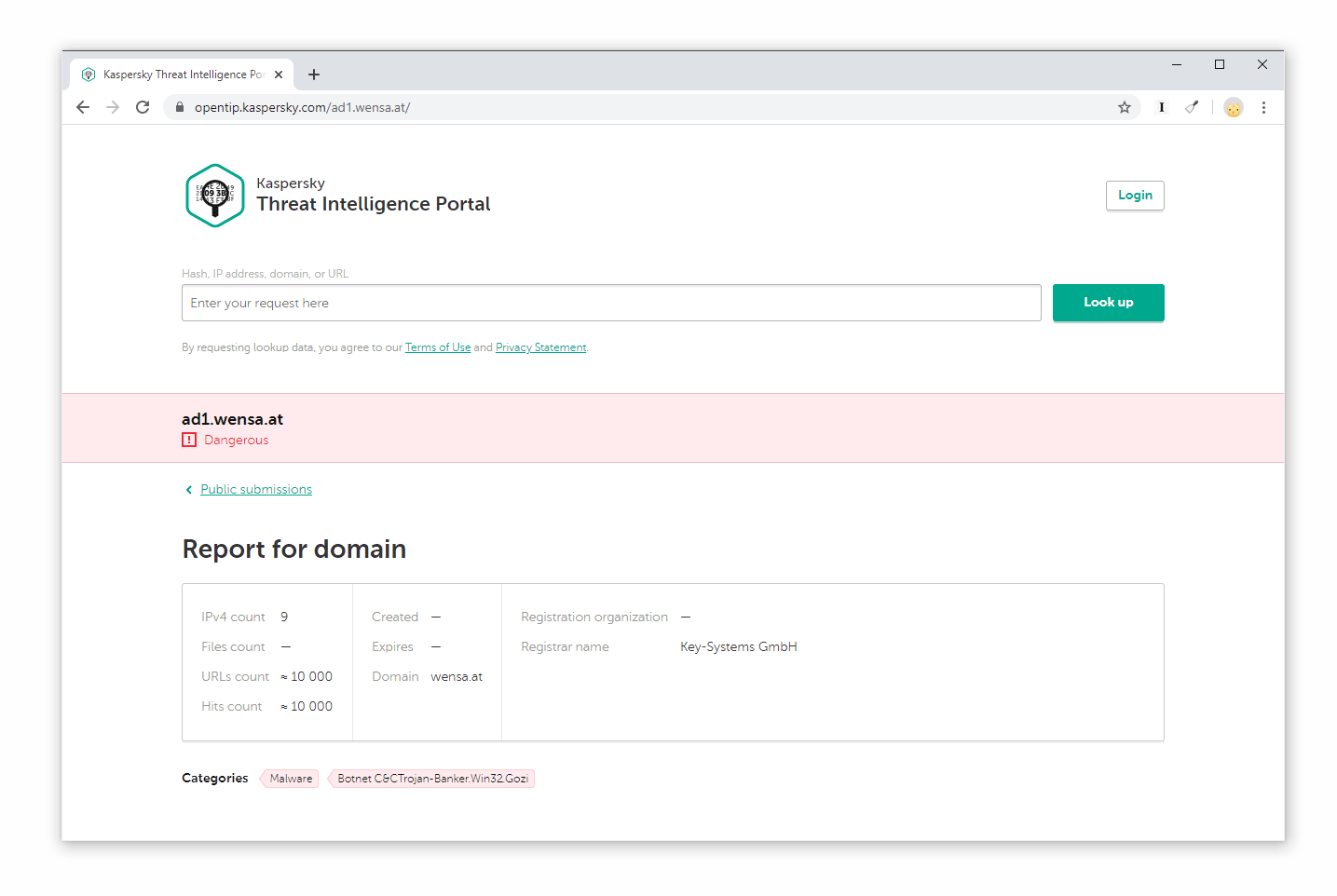Viewport: 1337px width, 896px height.
Task: Close the Kaspersky Threat Intelligence tab
Action: pyautogui.click(x=279, y=75)
